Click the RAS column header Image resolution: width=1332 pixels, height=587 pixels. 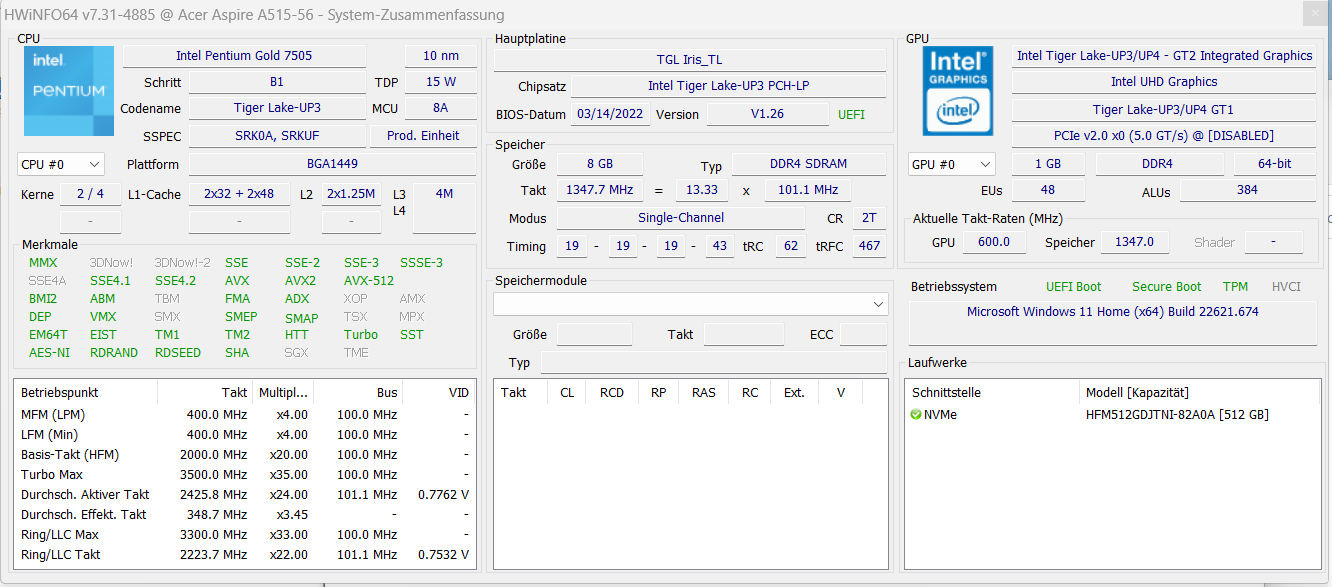click(x=704, y=393)
